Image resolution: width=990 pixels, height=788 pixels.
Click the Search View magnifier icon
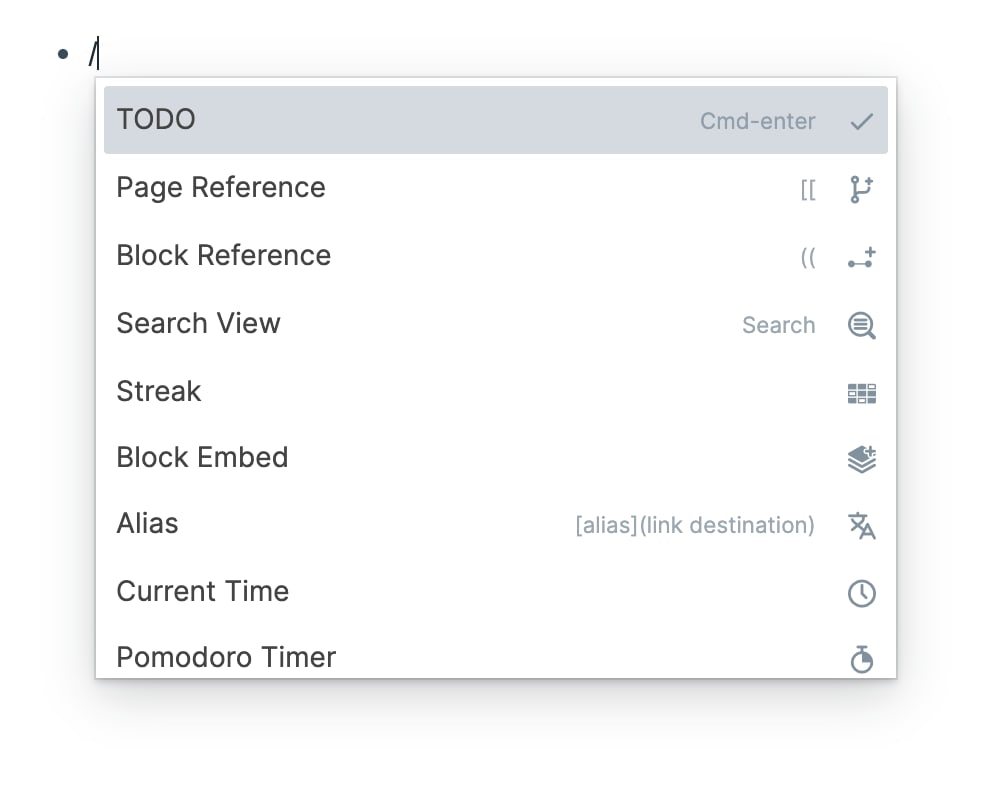tap(861, 326)
